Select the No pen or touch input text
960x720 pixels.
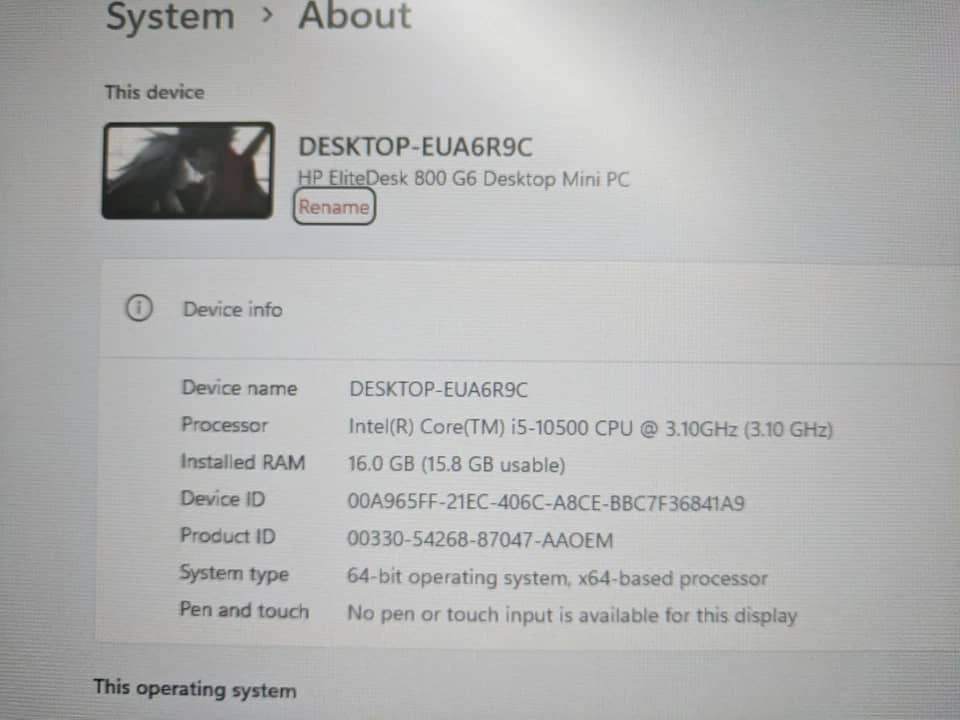click(572, 614)
